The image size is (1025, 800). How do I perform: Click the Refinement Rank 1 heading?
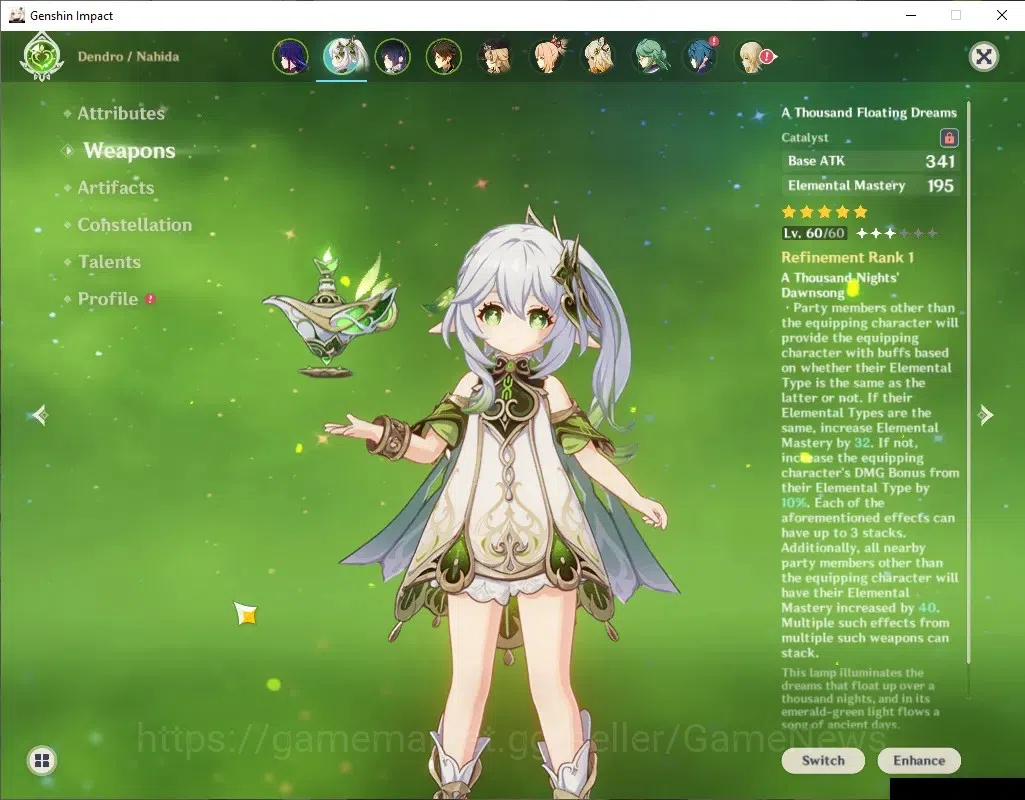point(847,258)
